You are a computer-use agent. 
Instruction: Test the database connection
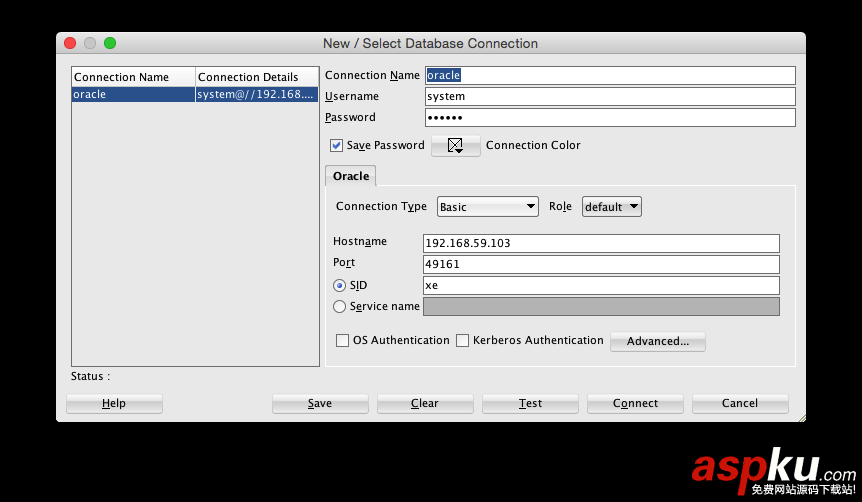(x=530, y=403)
